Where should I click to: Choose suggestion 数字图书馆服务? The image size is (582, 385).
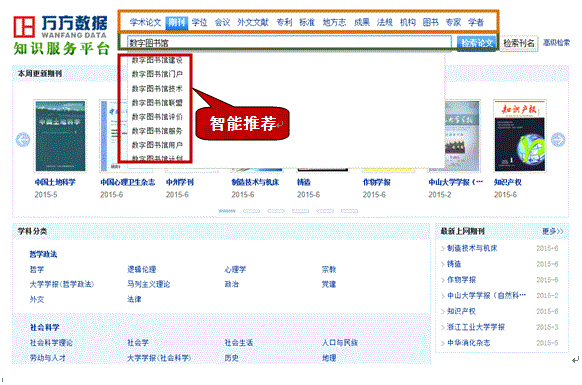[157, 131]
